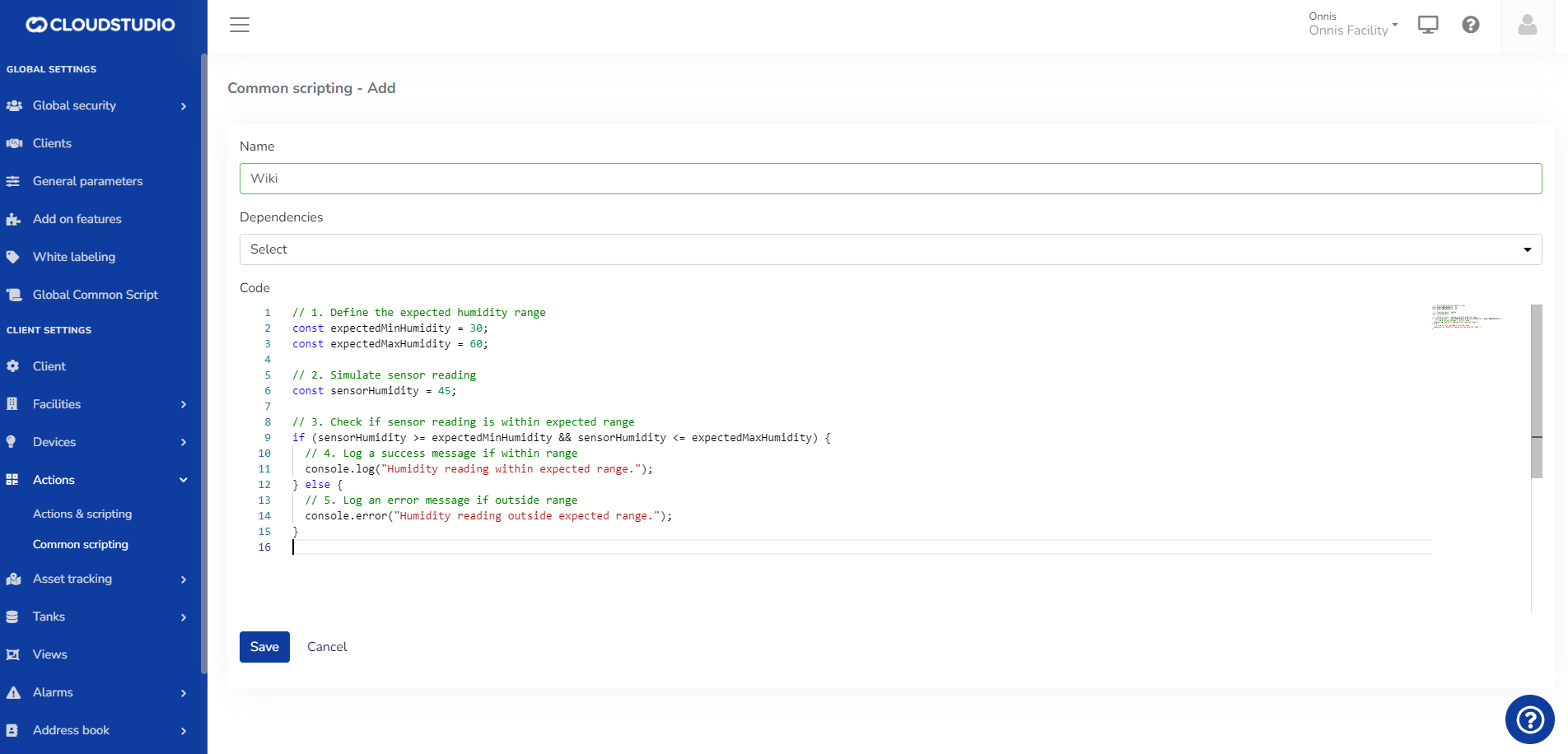Screen dimensions: 1568x754
Task: Click the CloudStudio logo
Action: pyautogui.click(x=100, y=25)
